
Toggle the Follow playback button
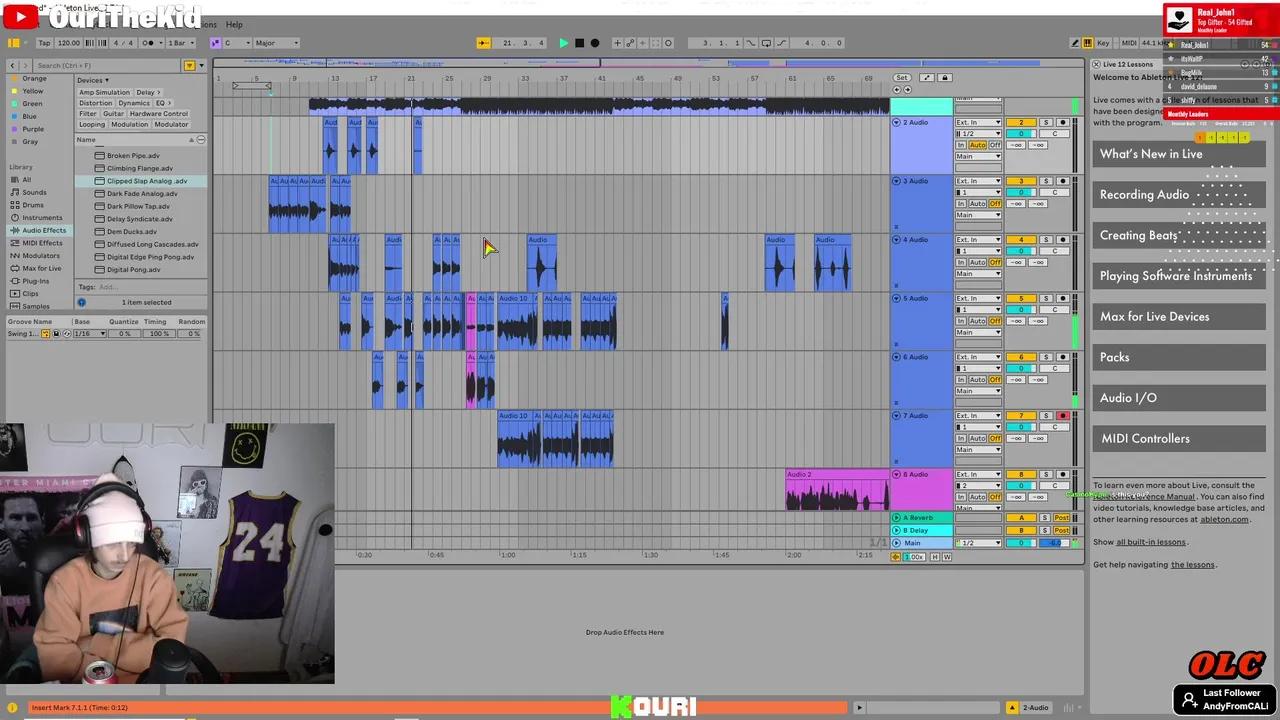tap(484, 43)
